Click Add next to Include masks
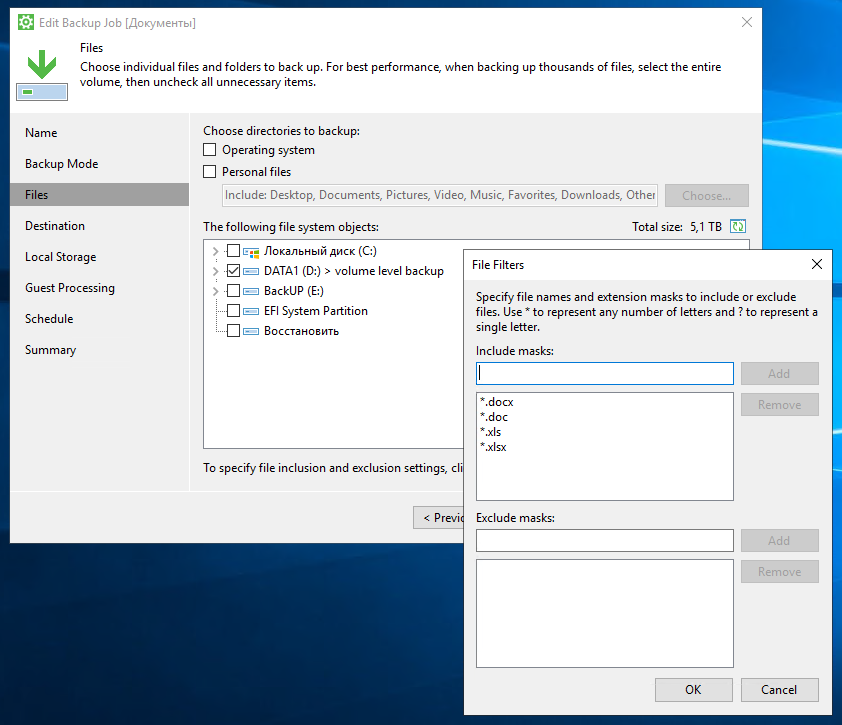842x725 pixels. point(780,373)
